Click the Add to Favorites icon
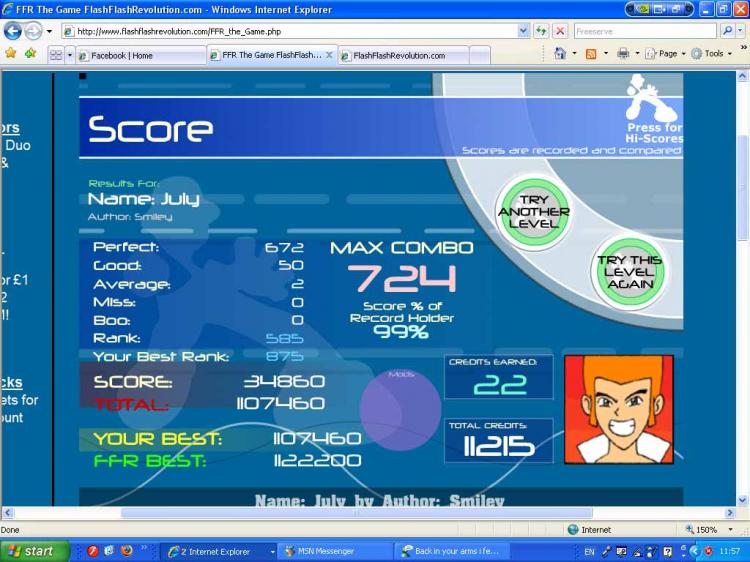Viewport: 750px width, 562px height. (x=31, y=54)
